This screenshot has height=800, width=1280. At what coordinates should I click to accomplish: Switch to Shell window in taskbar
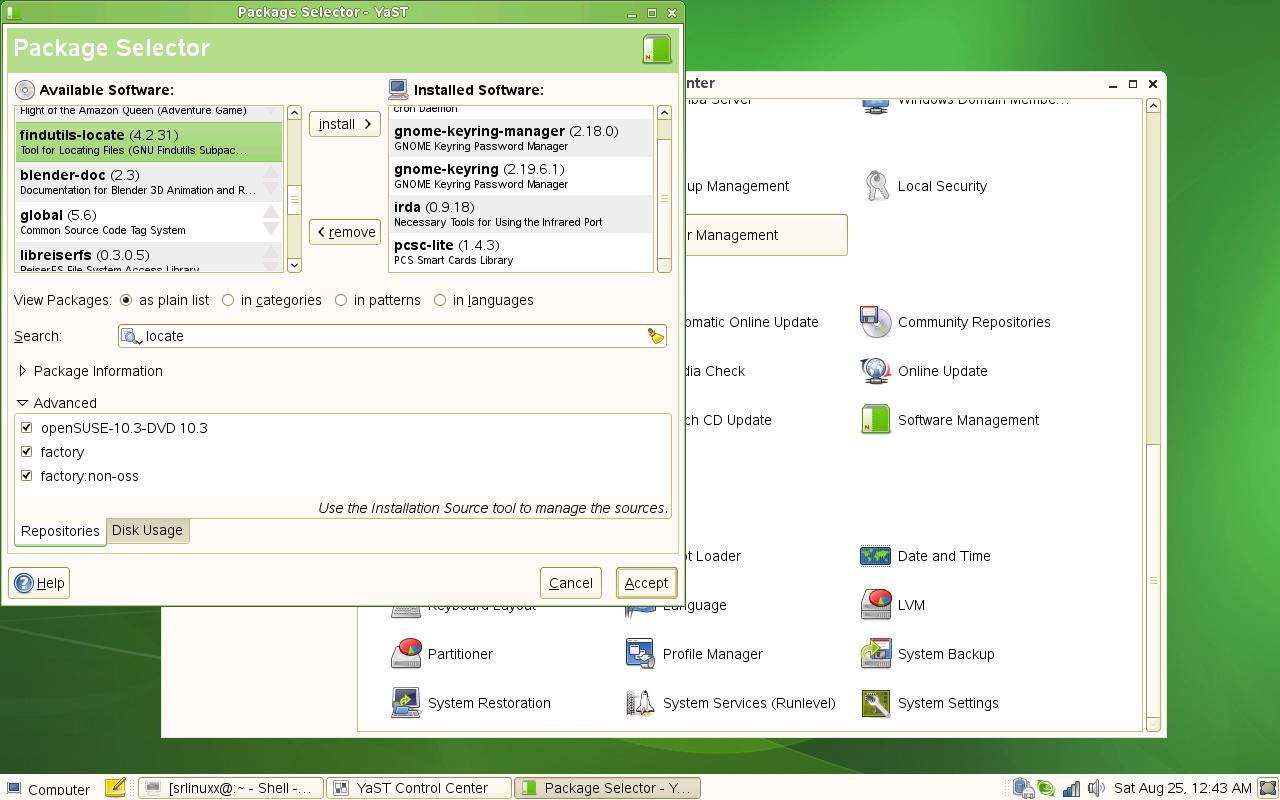click(x=231, y=788)
